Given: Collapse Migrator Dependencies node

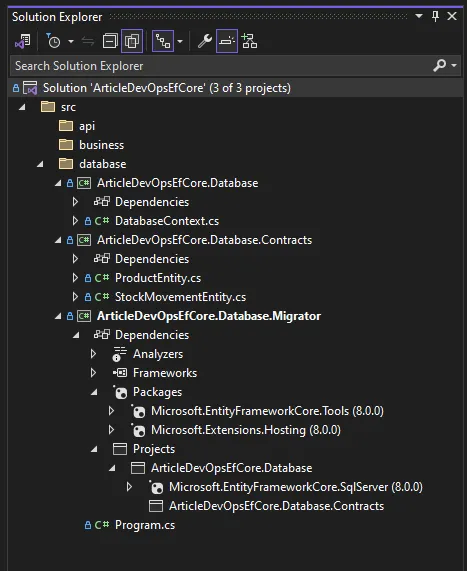Looking at the screenshot, I should (76, 335).
